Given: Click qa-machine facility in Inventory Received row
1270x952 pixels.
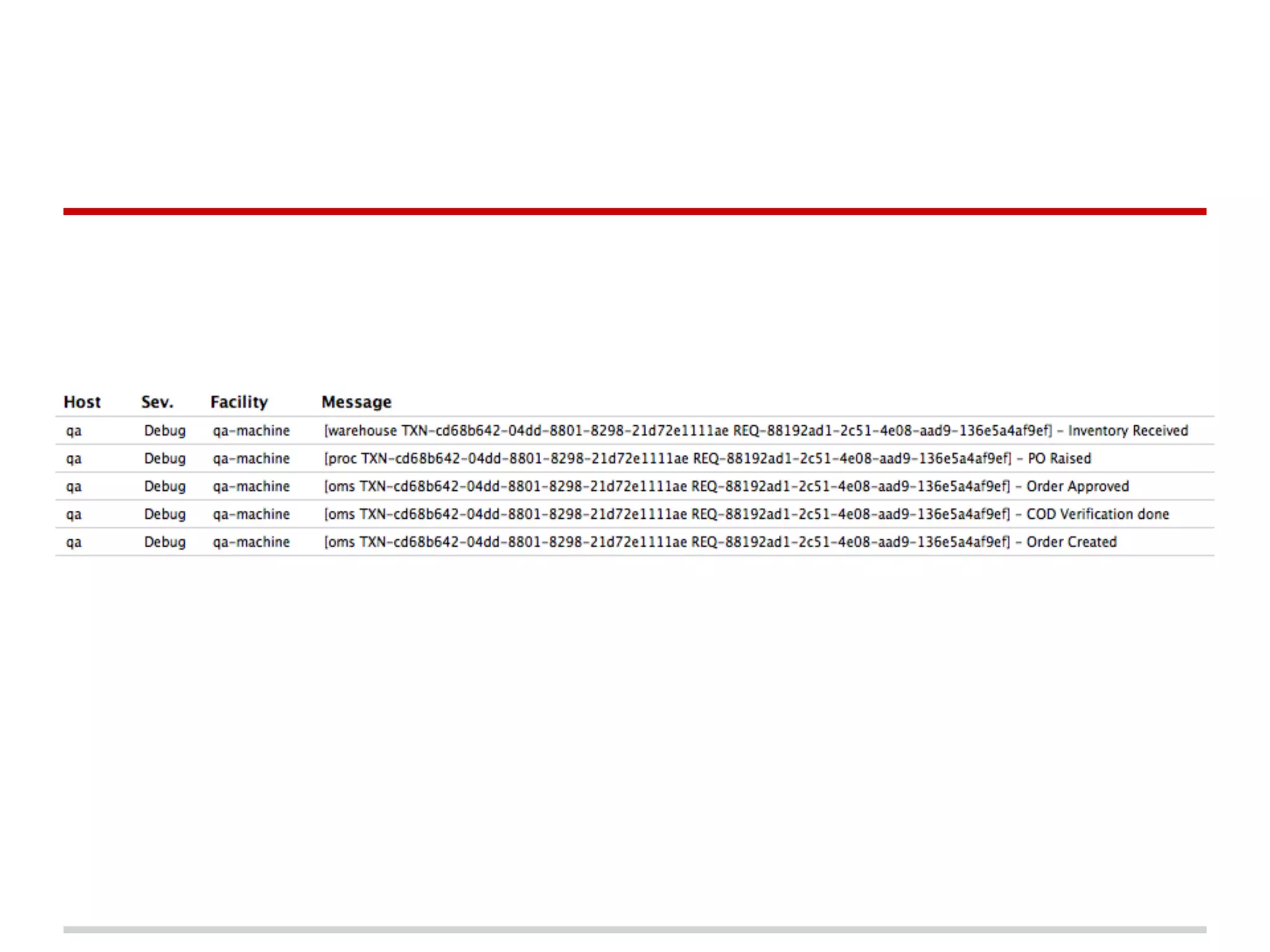Looking at the screenshot, I should [x=251, y=431].
